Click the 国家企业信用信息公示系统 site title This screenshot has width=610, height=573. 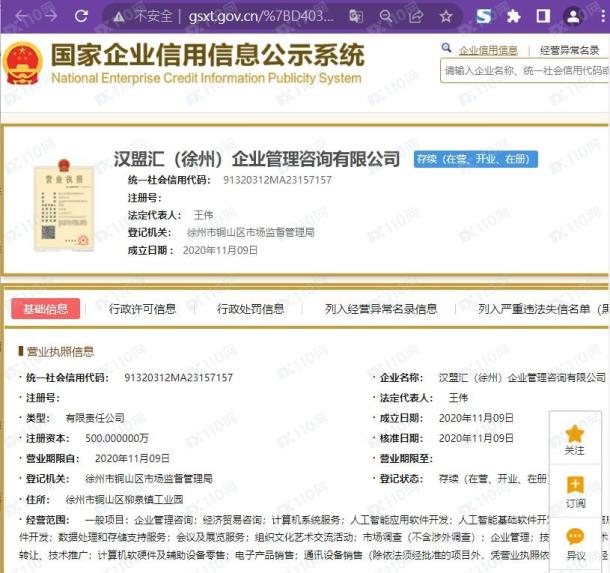208,55
